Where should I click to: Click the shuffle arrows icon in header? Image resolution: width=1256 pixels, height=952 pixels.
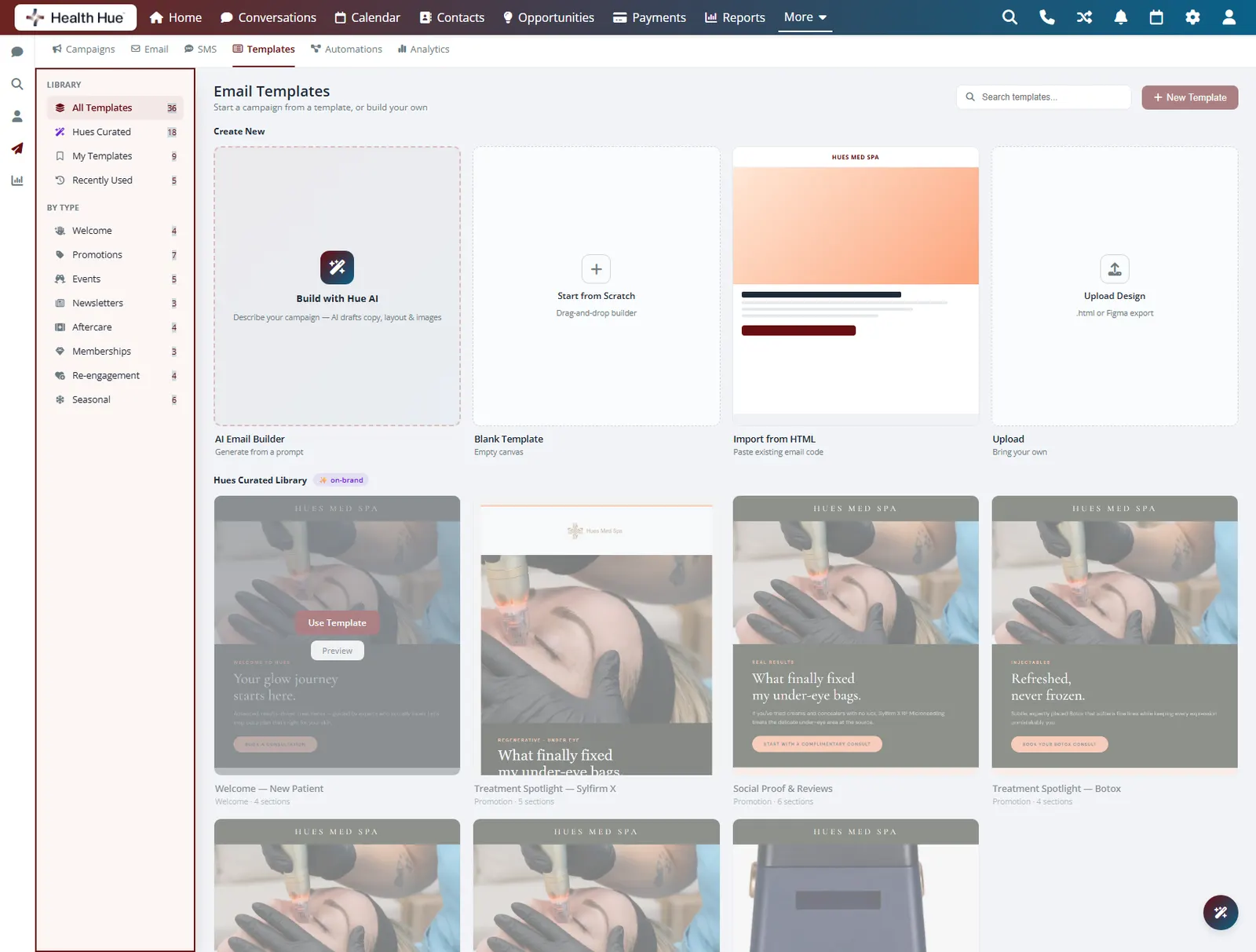pyautogui.click(x=1084, y=17)
